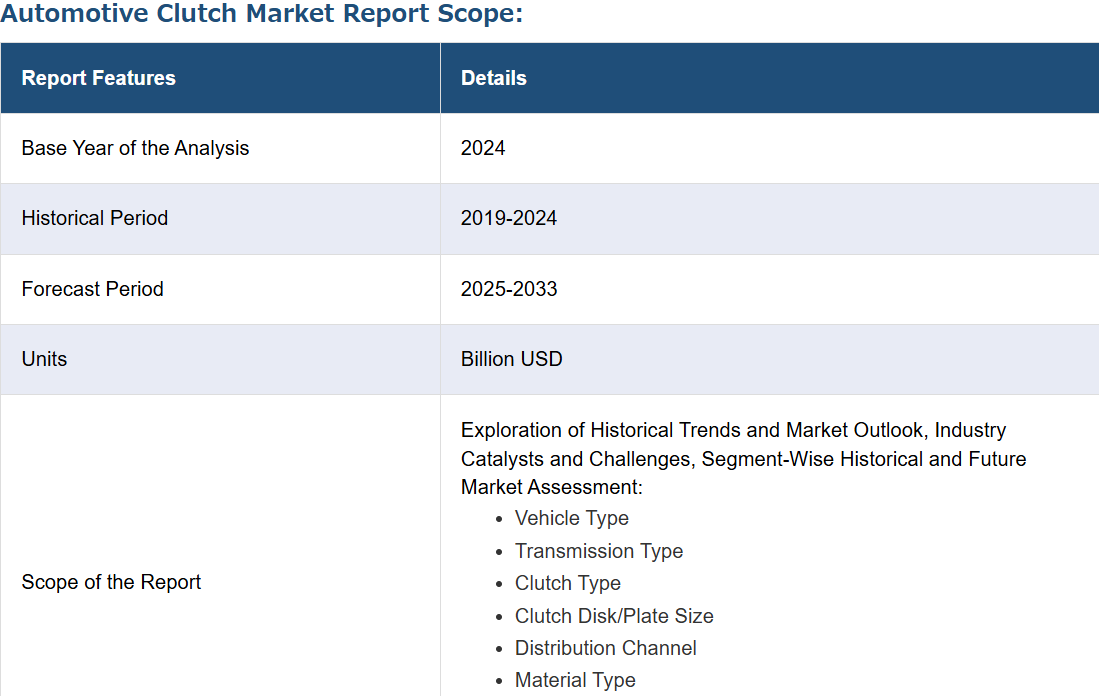Select the 'Billion USD' value

coord(512,359)
